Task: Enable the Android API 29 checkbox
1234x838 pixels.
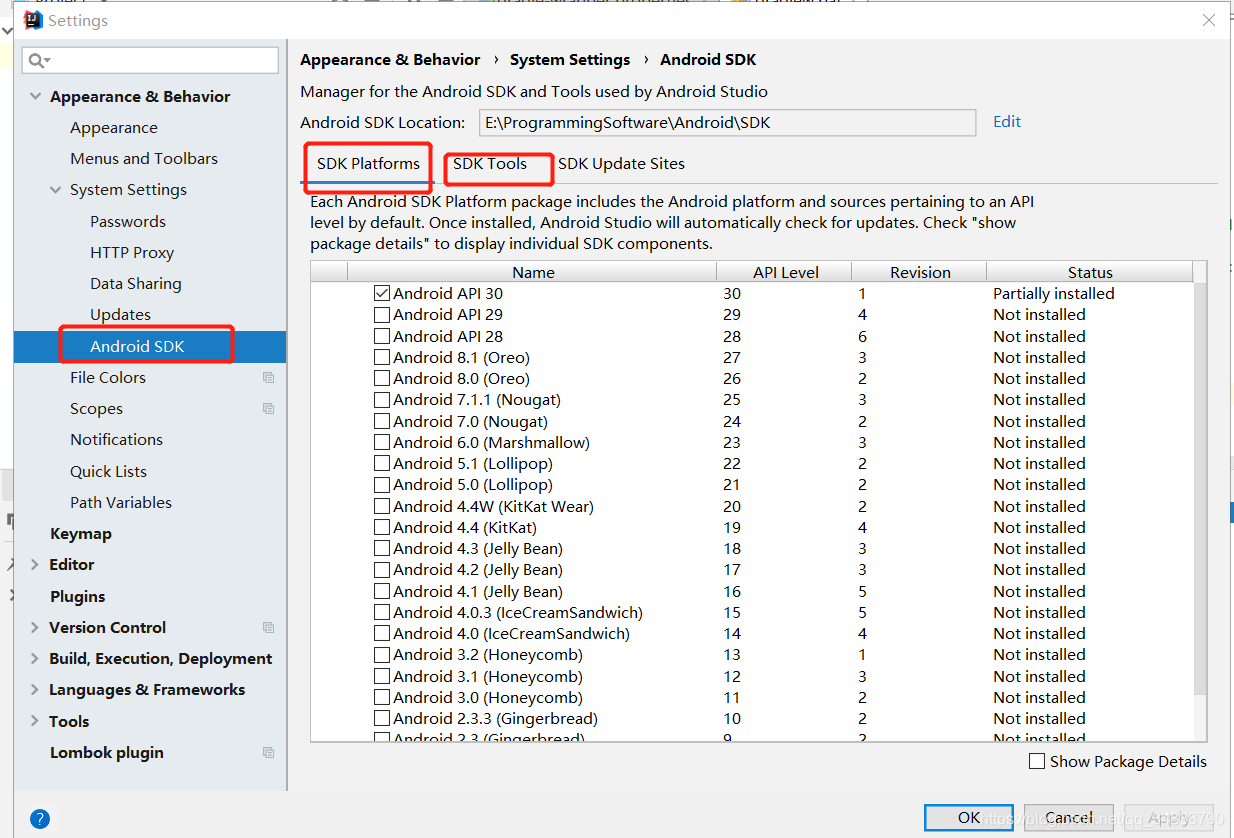Action: tap(381, 315)
